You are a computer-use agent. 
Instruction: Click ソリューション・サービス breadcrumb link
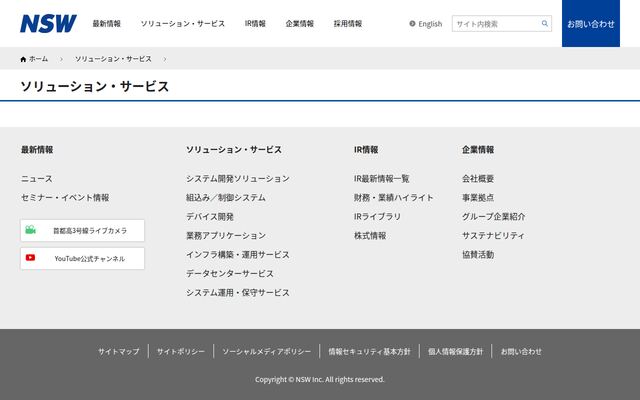[113, 59]
